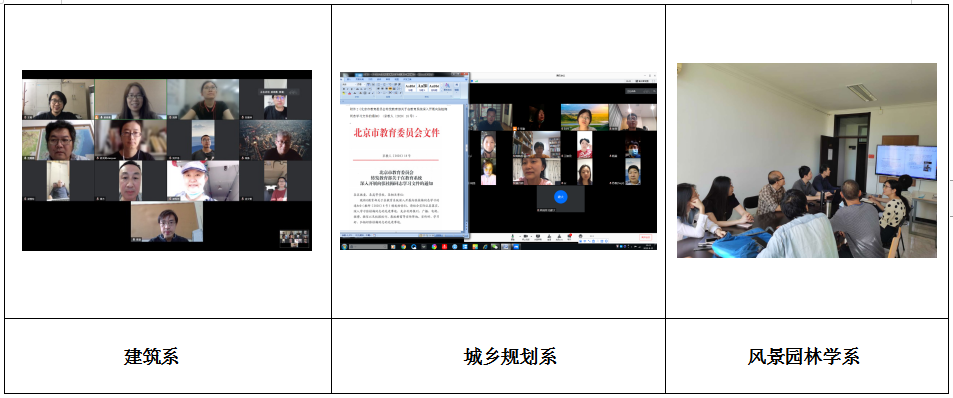Click the 建筑系 caption text
The image size is (953, 398).
coord(151,356)
